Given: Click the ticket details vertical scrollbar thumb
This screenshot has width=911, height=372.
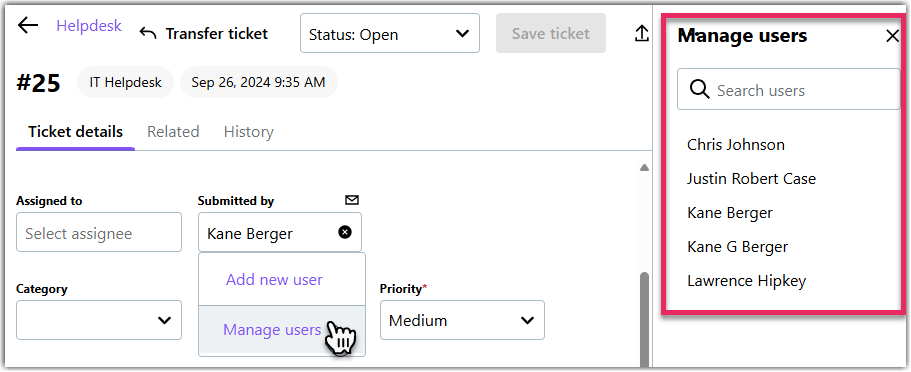Looking at the screenshot, I should click(644, 320).
